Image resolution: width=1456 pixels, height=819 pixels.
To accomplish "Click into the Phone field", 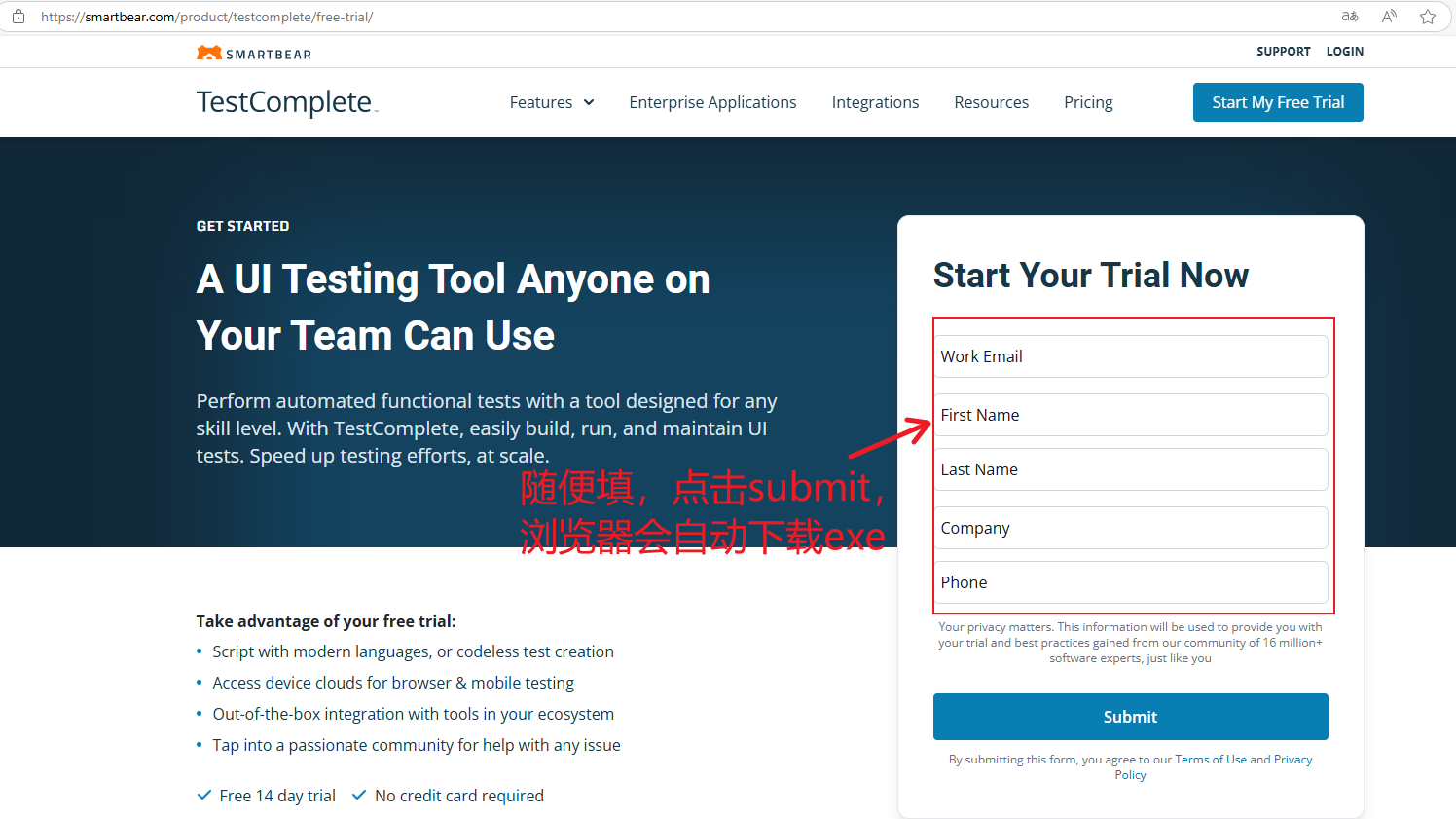I will click(1131, 582).
